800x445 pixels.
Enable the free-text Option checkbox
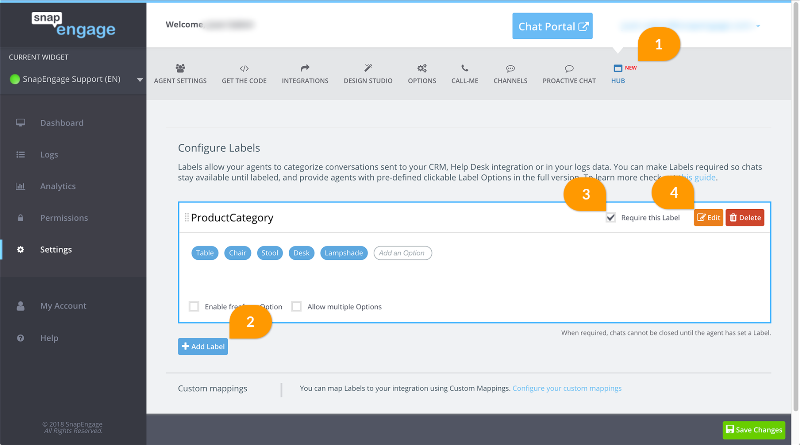[x=194, y=306]
